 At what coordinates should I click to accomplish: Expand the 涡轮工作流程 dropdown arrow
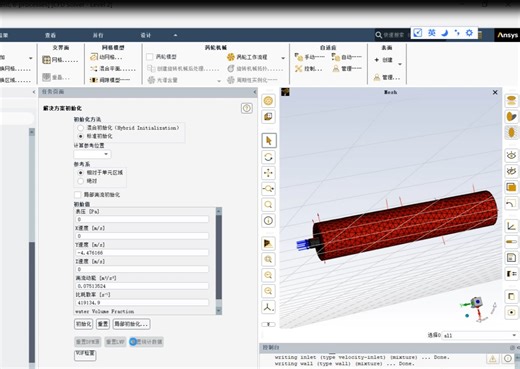coord(283,58)
